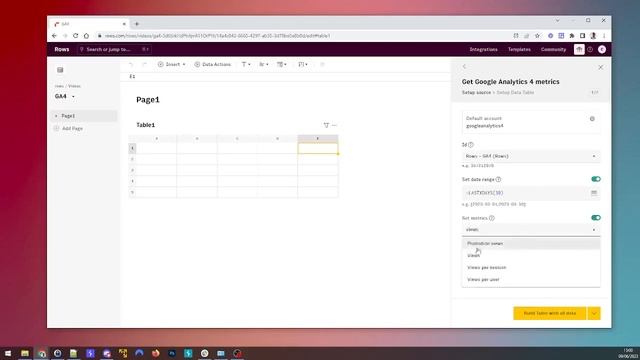The height and width of the screenshot is (360, 640).
Task: Click the Id help icon
Action: pos(471,145)
